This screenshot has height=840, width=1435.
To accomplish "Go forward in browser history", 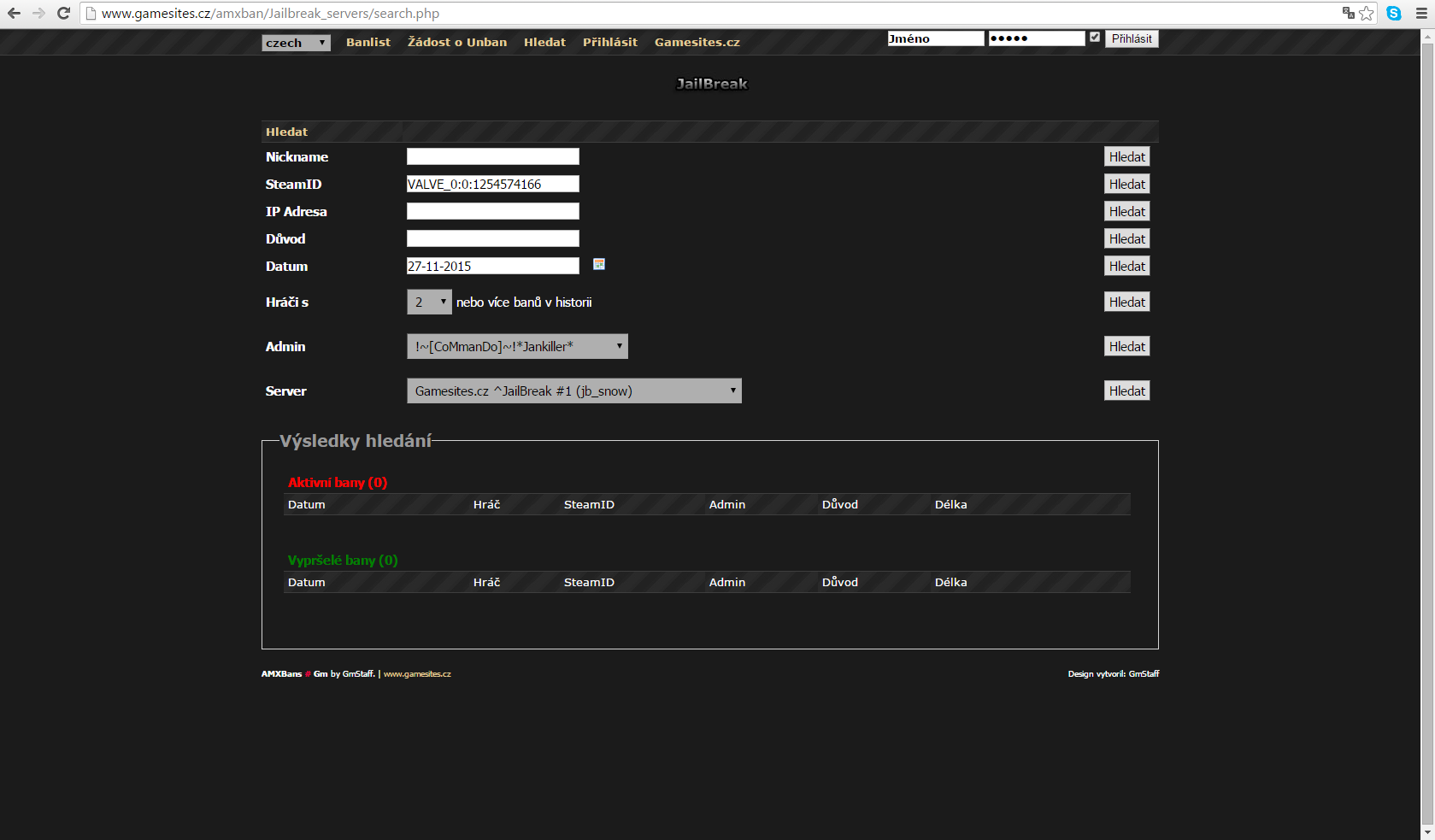I will (x=38, y=13).
